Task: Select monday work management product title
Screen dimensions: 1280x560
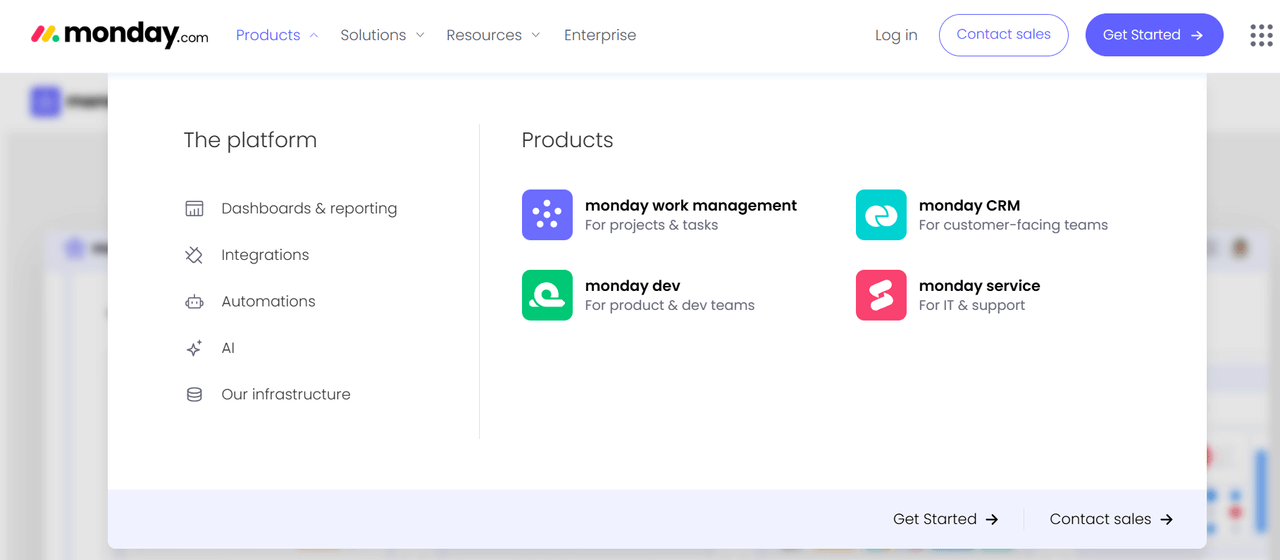Action: coord(691,206)
